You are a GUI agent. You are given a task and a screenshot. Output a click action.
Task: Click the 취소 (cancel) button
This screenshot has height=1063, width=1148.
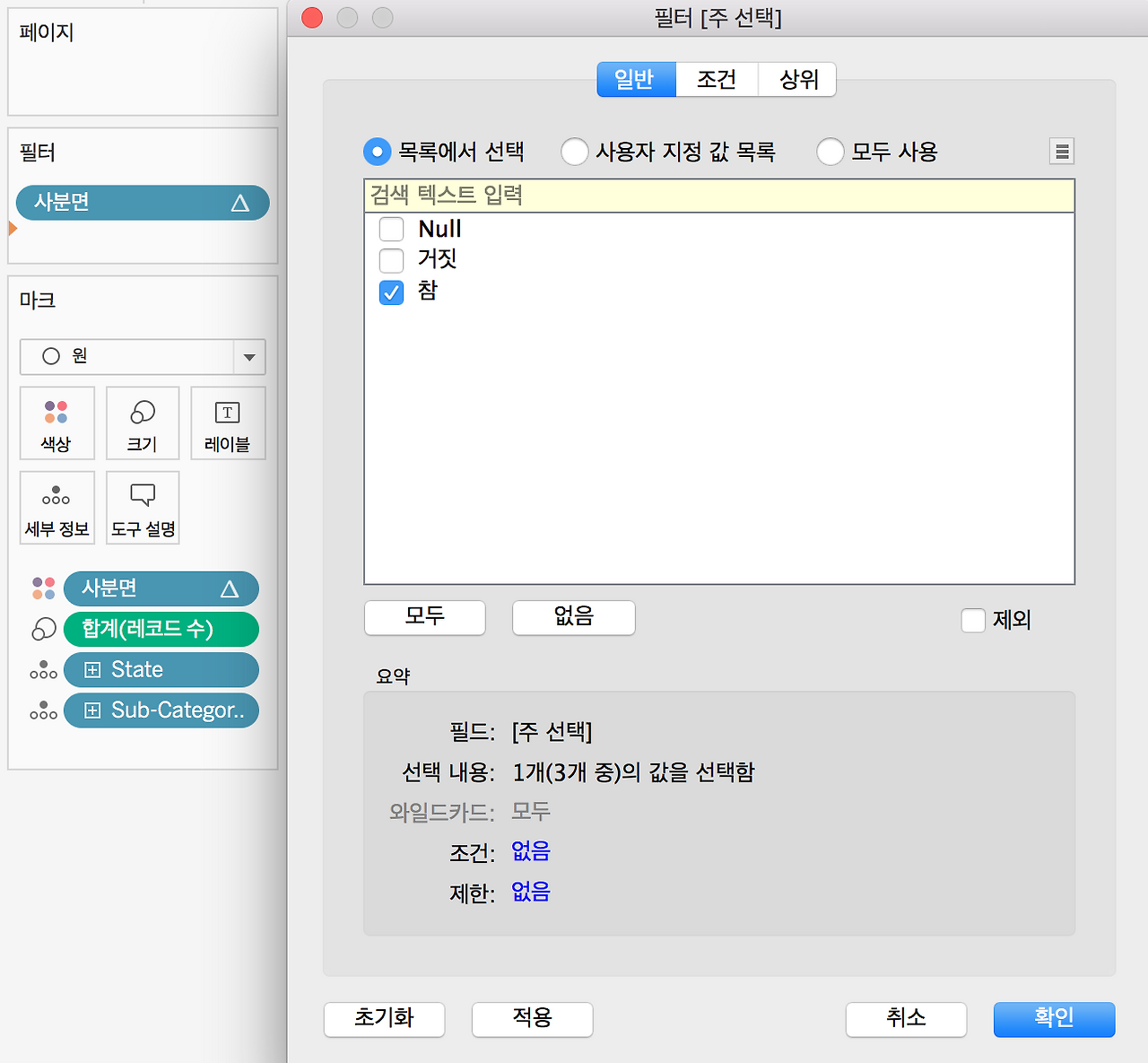pos(906,1019)
